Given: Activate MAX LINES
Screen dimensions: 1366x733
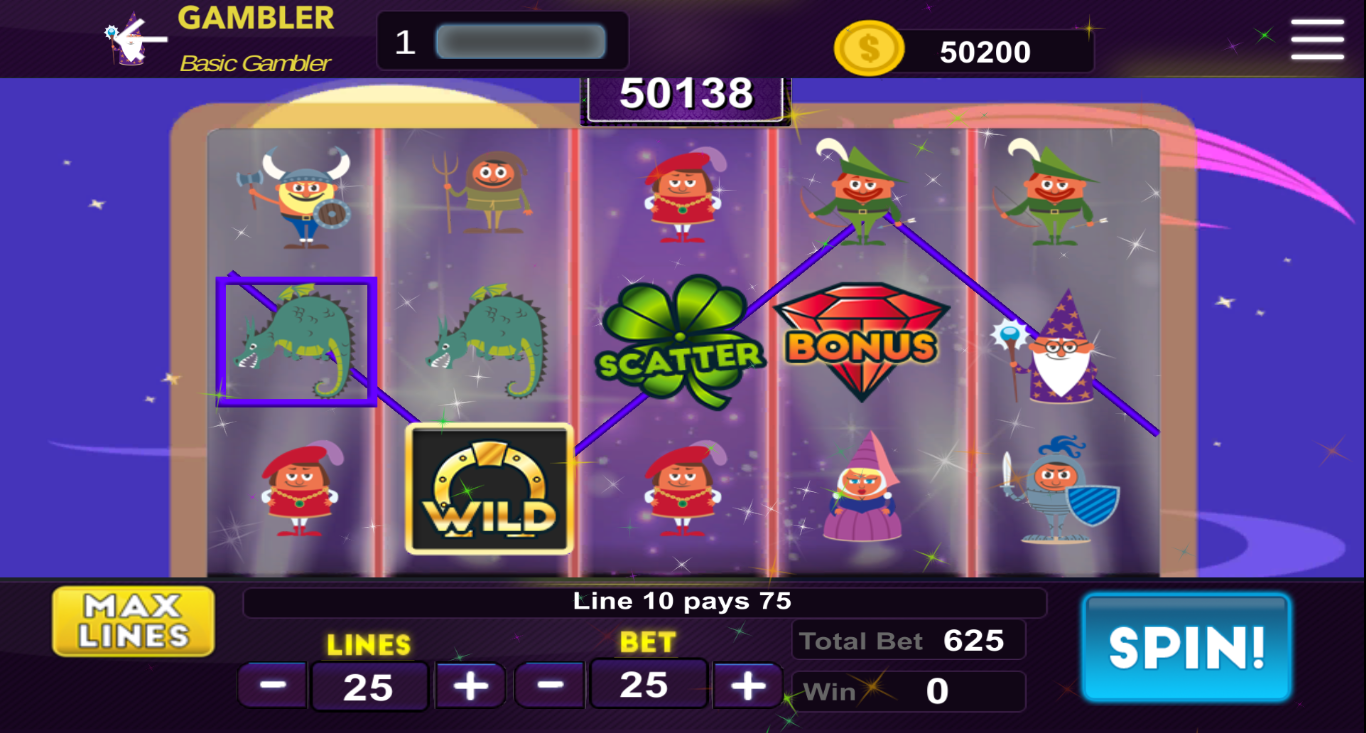Looking at the screenshot, I should point(134,621).
